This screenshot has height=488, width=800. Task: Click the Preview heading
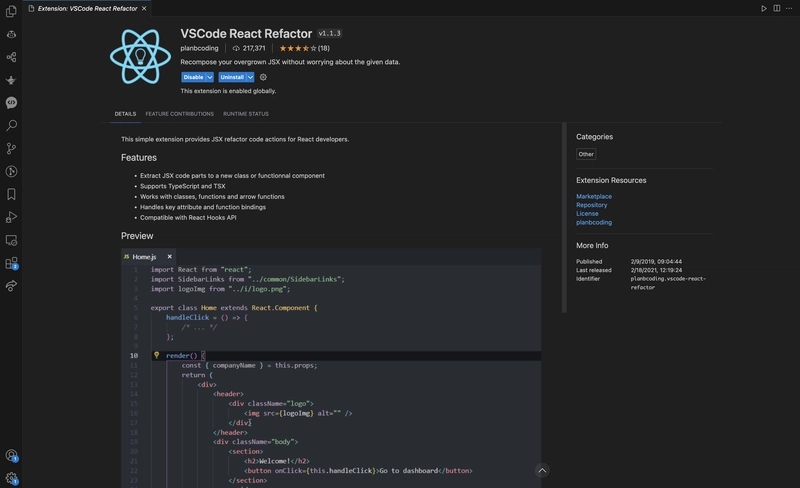(x=137, y=236)
